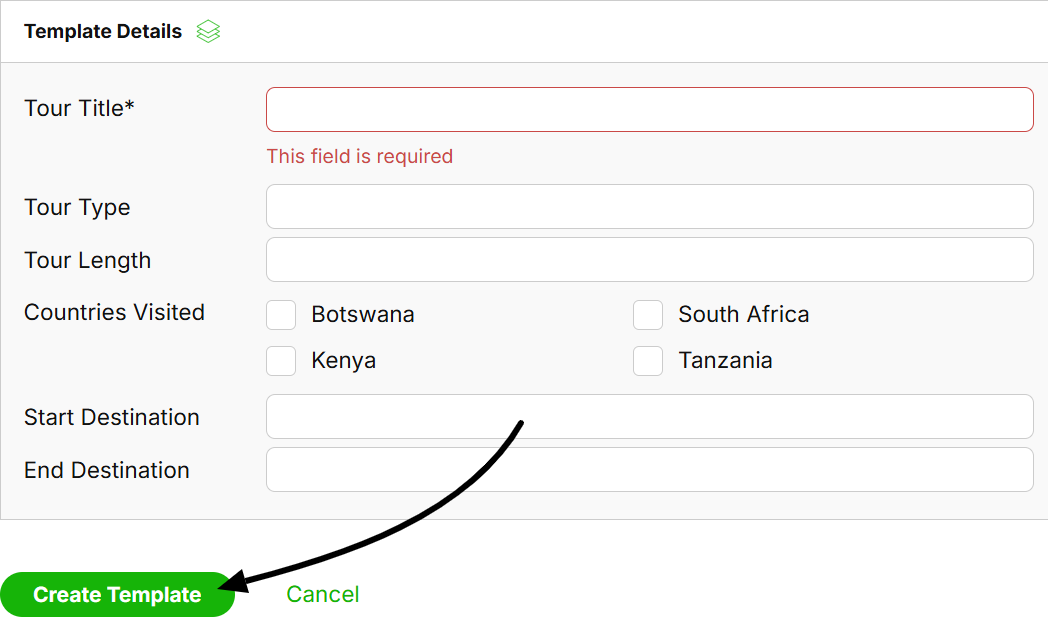Click the Start Destination label text

112,417
